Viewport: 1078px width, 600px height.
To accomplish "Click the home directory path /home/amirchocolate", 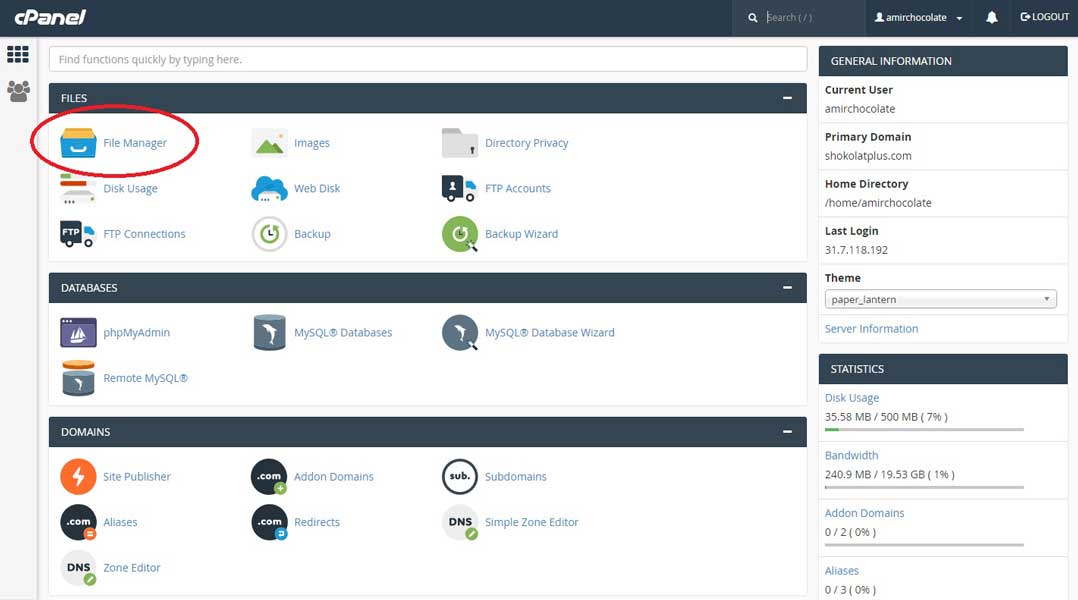I will [x=878, y=203].
